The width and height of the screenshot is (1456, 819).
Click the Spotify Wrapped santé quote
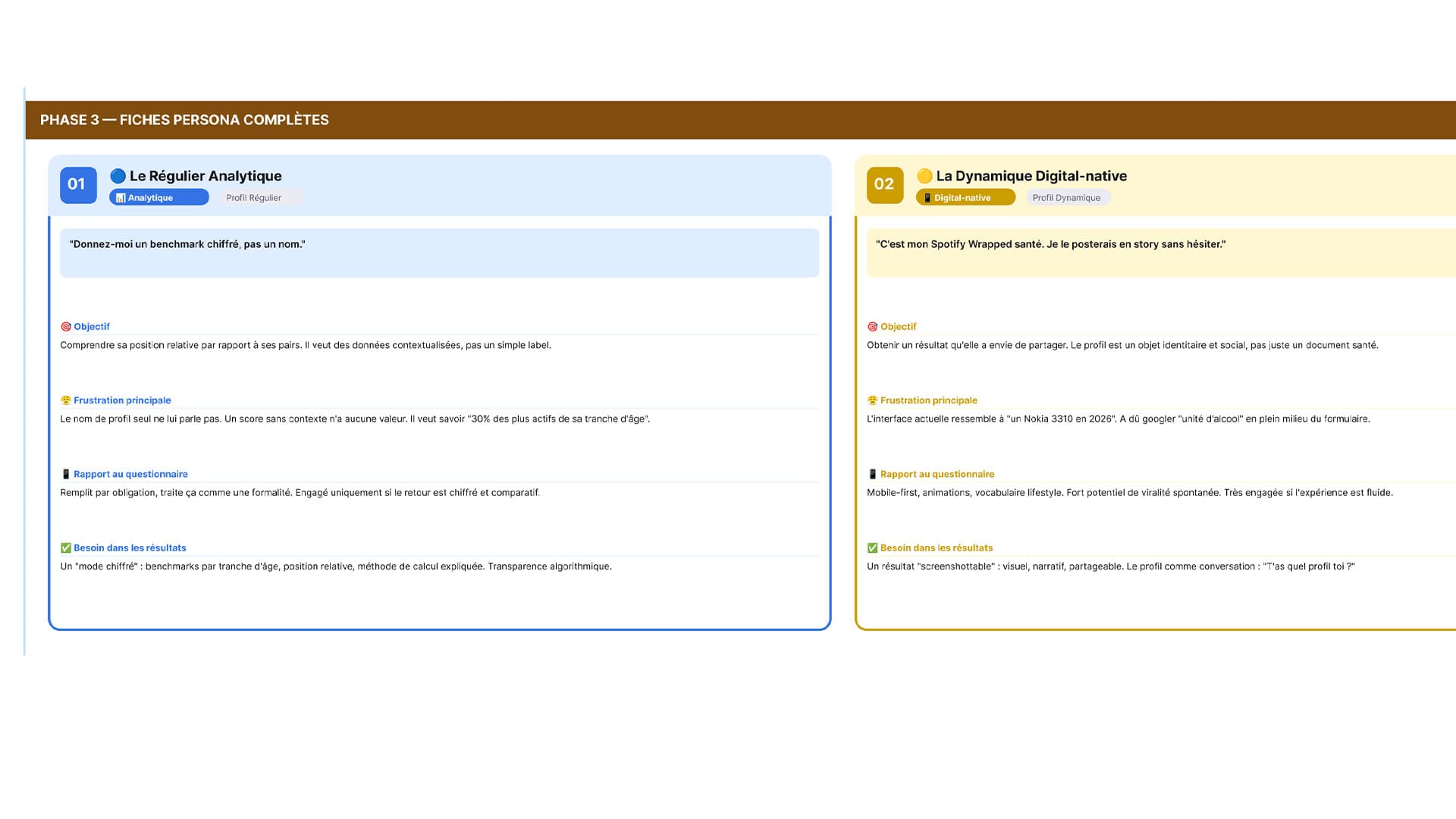tap(1051, 244)
